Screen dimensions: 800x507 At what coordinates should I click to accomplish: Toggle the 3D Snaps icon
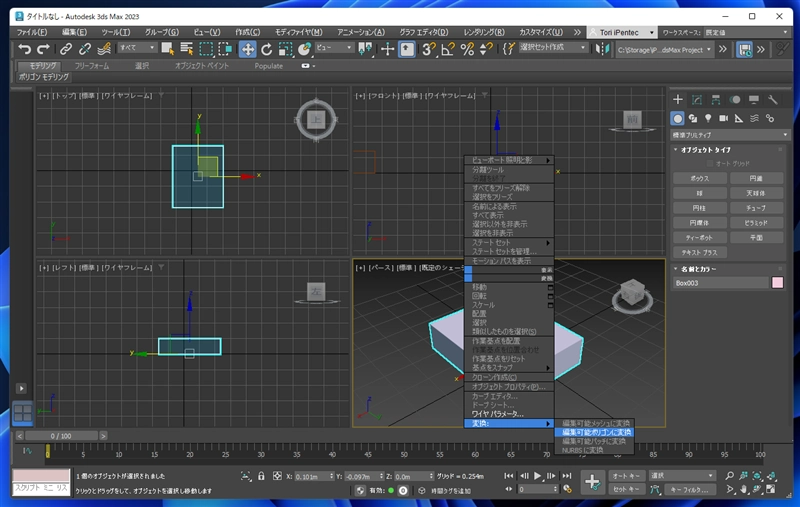[429, 49]
